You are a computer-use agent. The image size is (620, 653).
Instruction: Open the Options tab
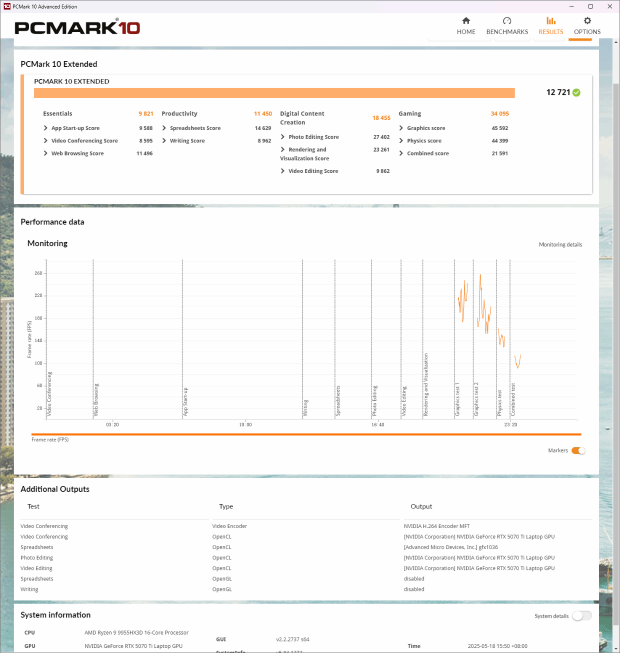[x=587, y=26]
